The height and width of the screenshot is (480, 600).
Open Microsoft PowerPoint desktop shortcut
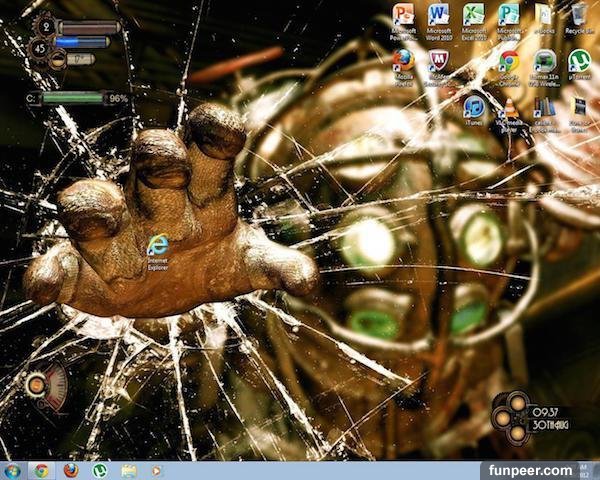[x=404, y=16]
